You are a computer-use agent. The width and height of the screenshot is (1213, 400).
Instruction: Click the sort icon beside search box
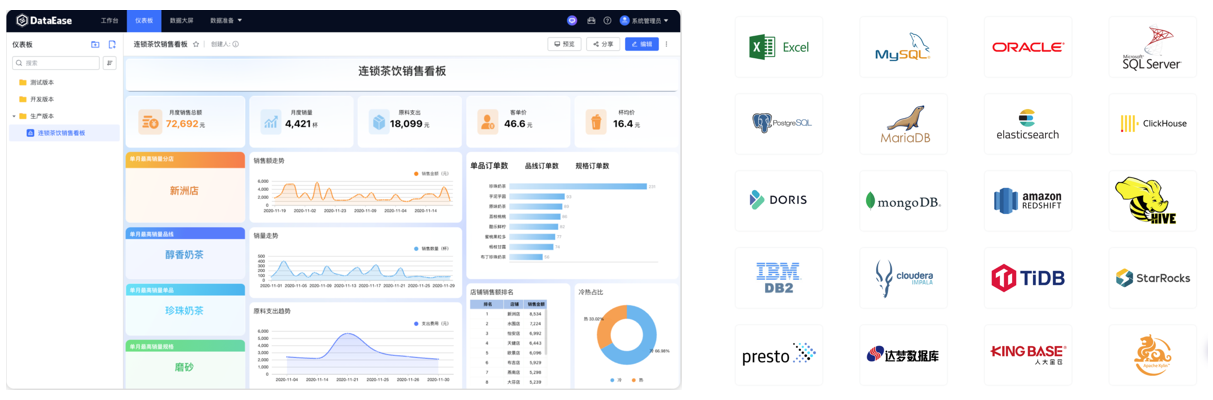click(110, 63)
